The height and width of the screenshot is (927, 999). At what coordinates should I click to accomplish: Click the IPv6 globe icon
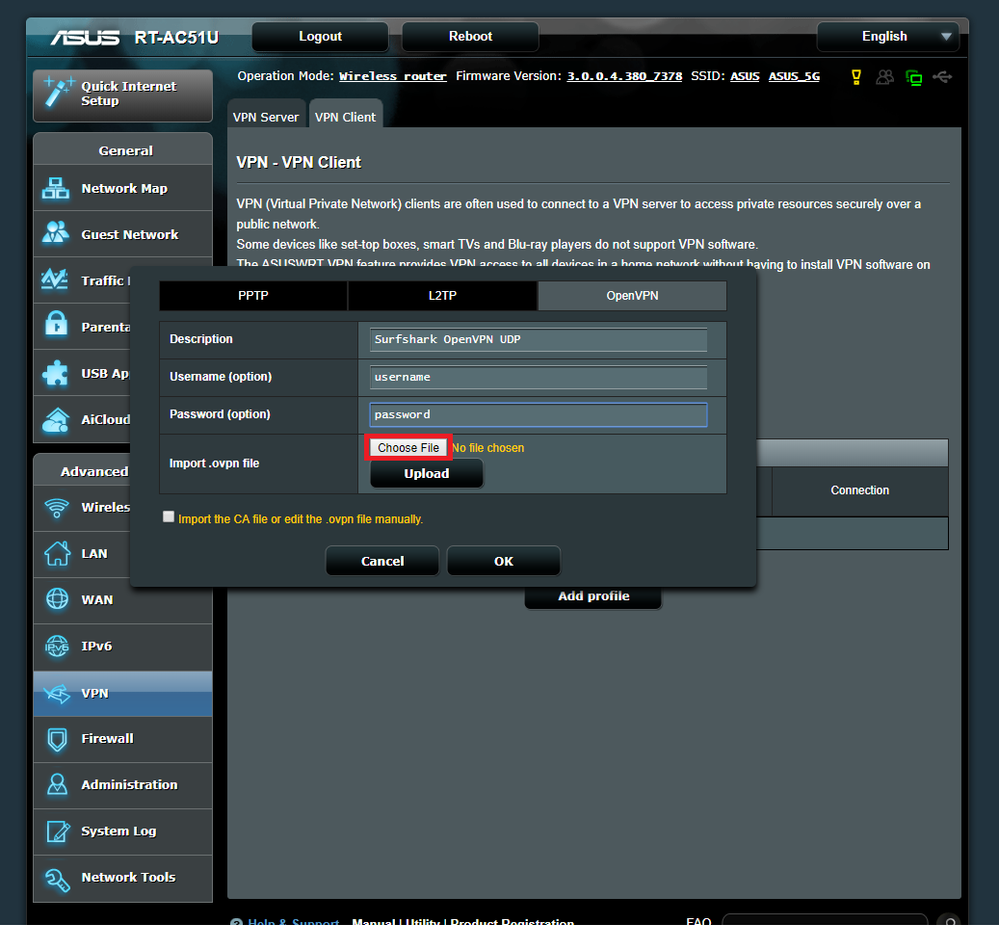click(x=55, y=646)
